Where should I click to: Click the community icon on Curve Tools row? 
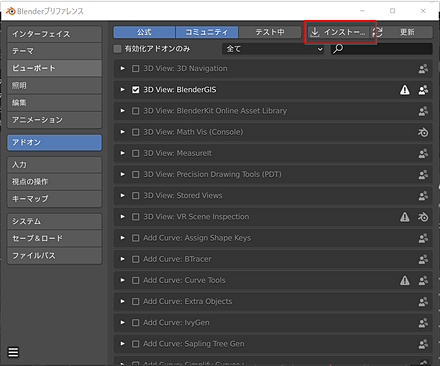(x=423, y=280)
